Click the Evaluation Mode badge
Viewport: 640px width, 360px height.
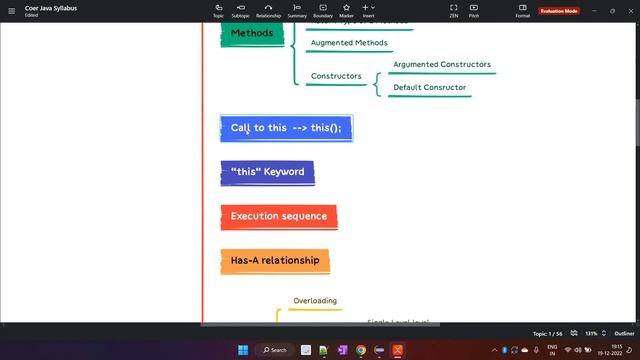coord(559,11)
